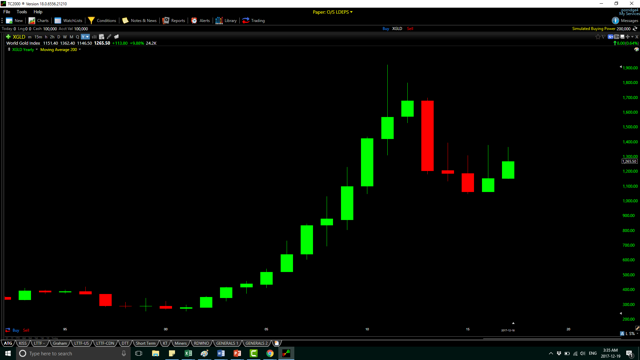Switch chart to Daily time frame
This screenshot has height=360, width=640.
[59, 37]
